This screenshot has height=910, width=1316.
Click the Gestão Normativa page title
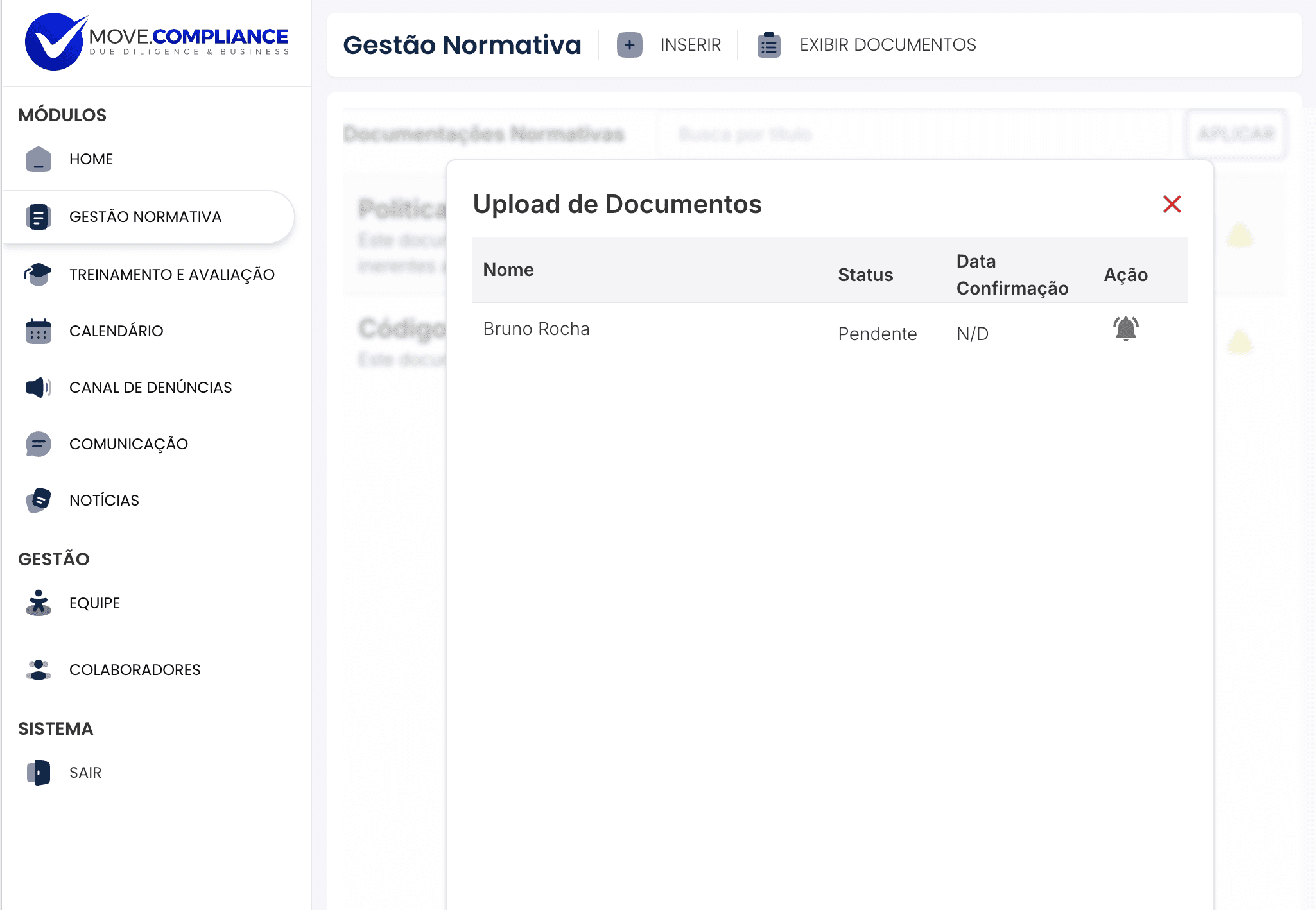tap(462, 45)
